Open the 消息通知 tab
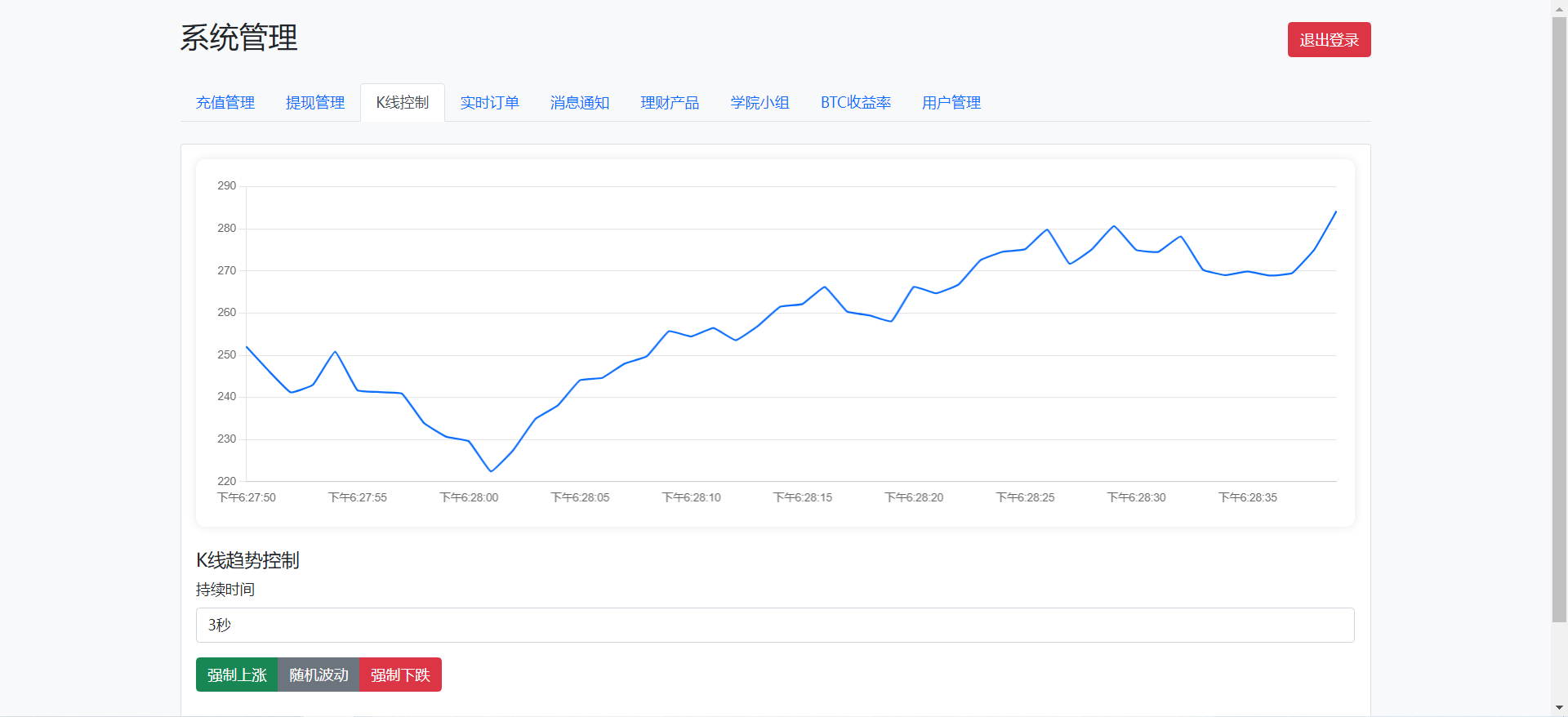 (x=580, y=103)
